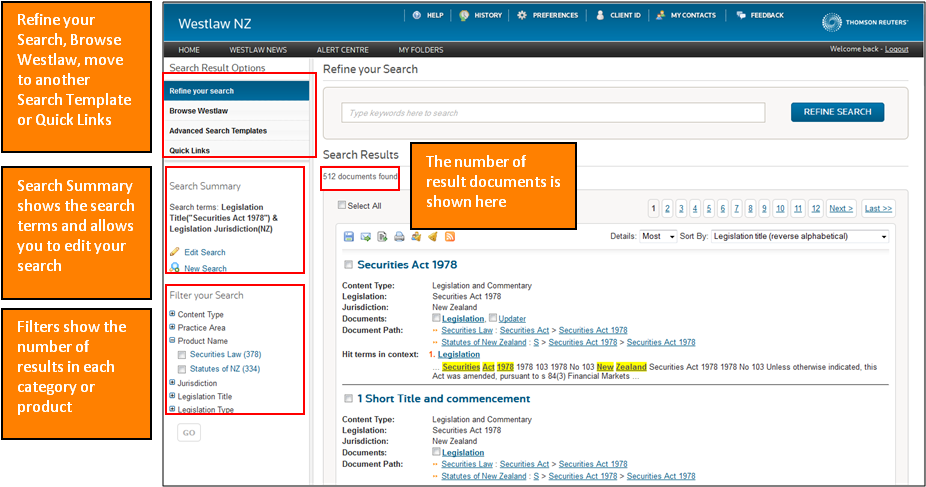926x487 pixels.
Task: Click the print results icon
Action: coord(399,237)
